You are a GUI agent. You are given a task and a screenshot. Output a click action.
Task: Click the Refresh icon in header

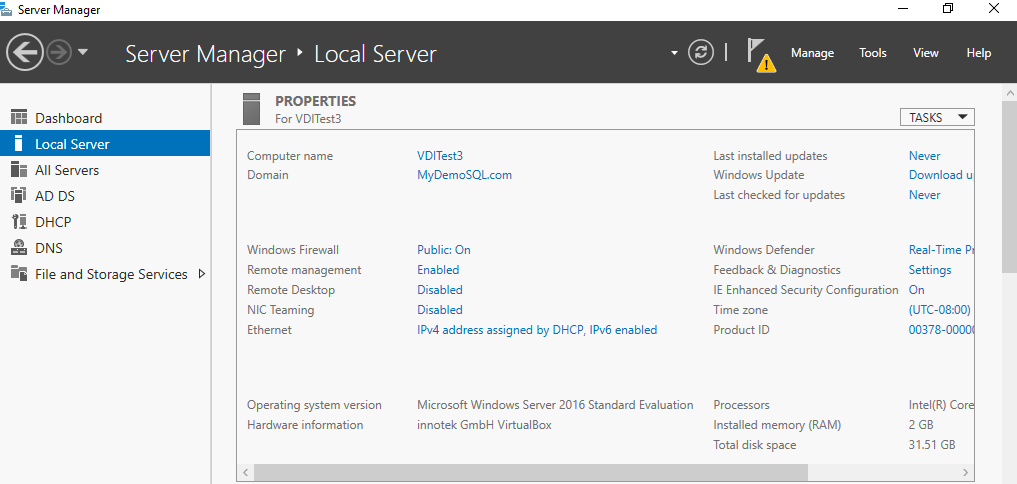pyautogui.click(x=702, y=53)
